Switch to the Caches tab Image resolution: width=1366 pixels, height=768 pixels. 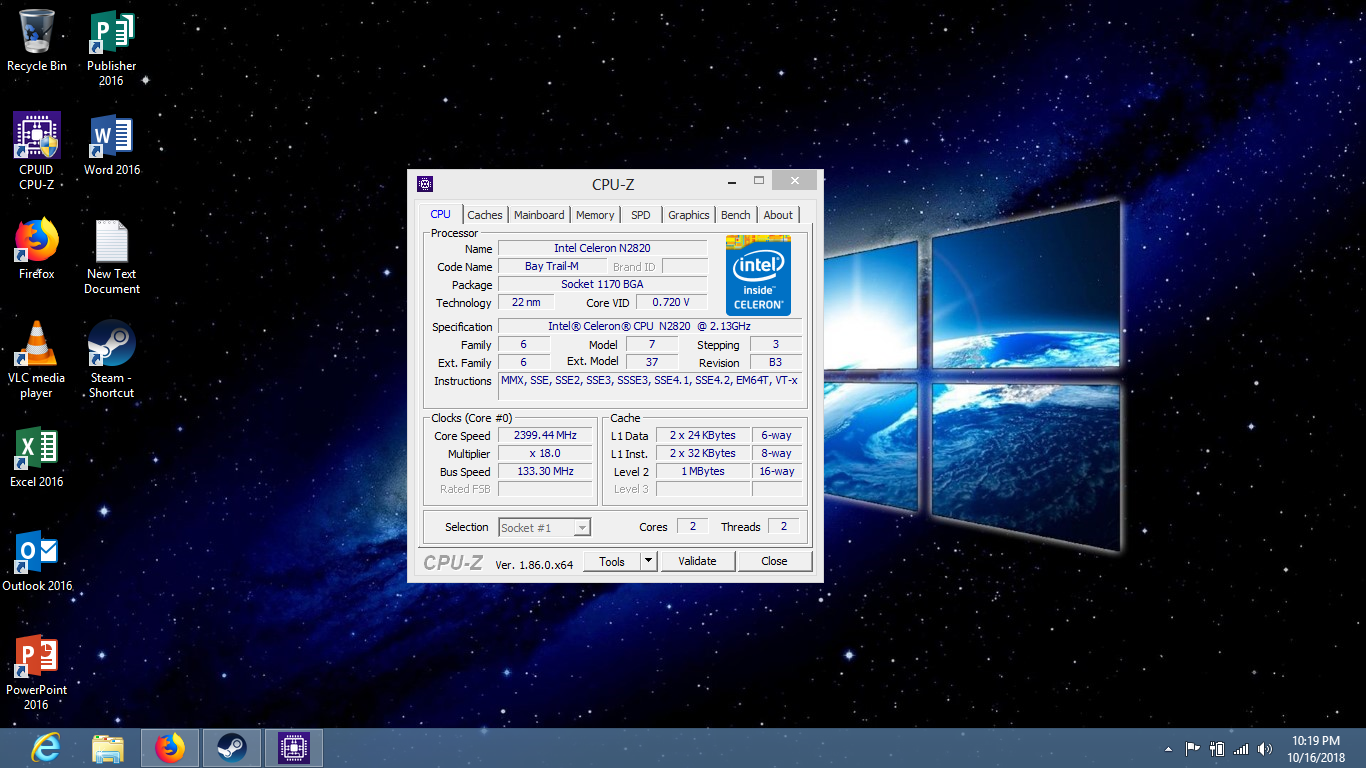[x=485, y=215]
